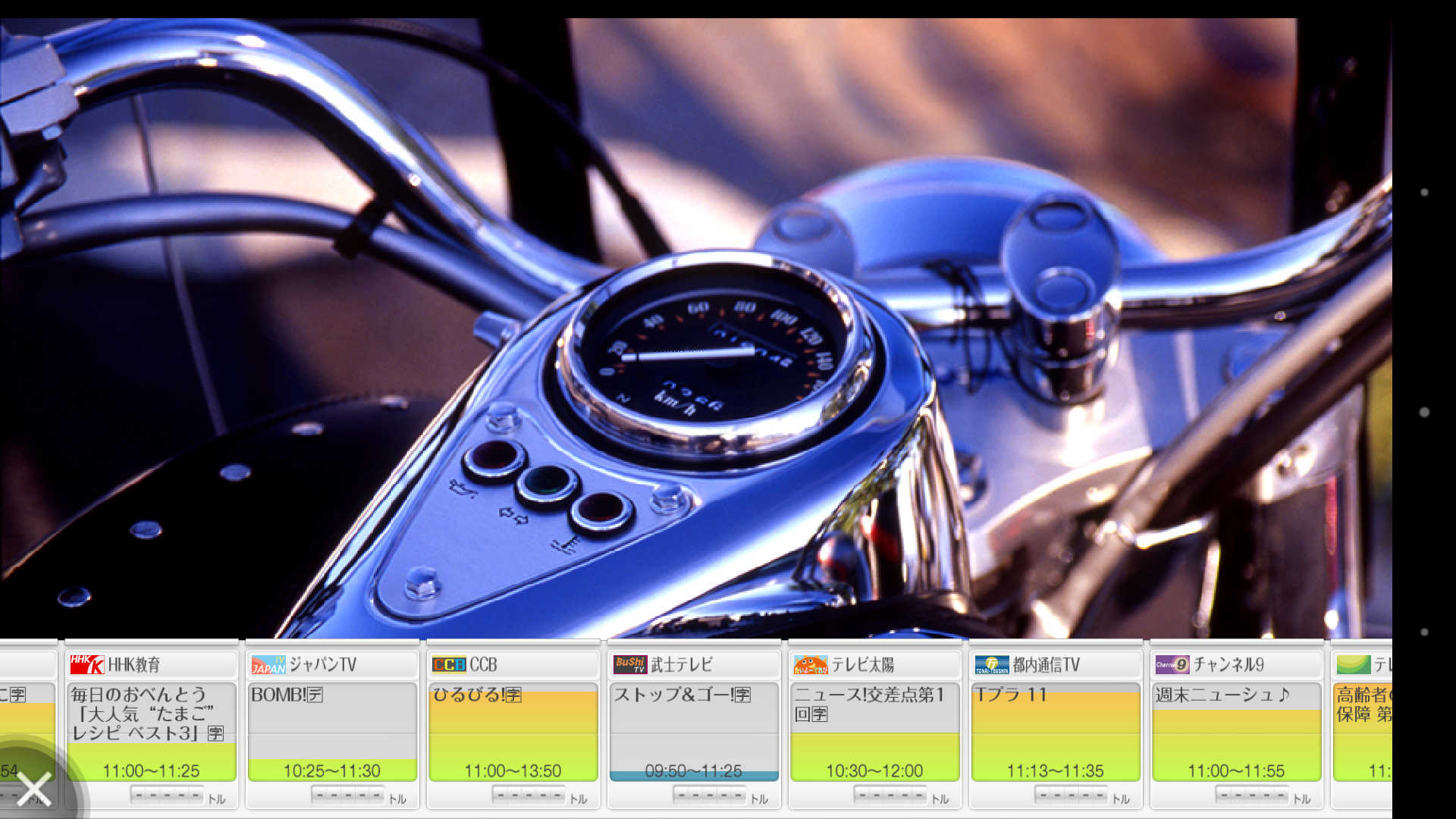Image resolution: width=1456 pixels, height=819 pixels.
Task: Click the middle dot on right edge
Action: (1424, 412)
